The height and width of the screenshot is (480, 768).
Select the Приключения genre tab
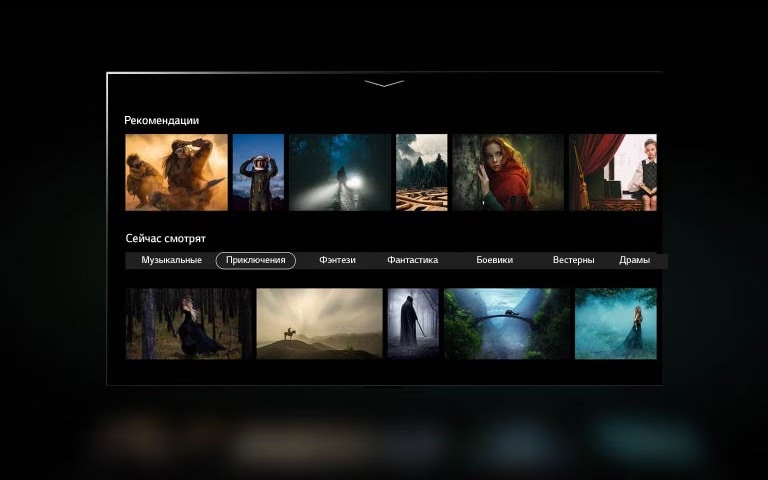[x=256, y=260]
